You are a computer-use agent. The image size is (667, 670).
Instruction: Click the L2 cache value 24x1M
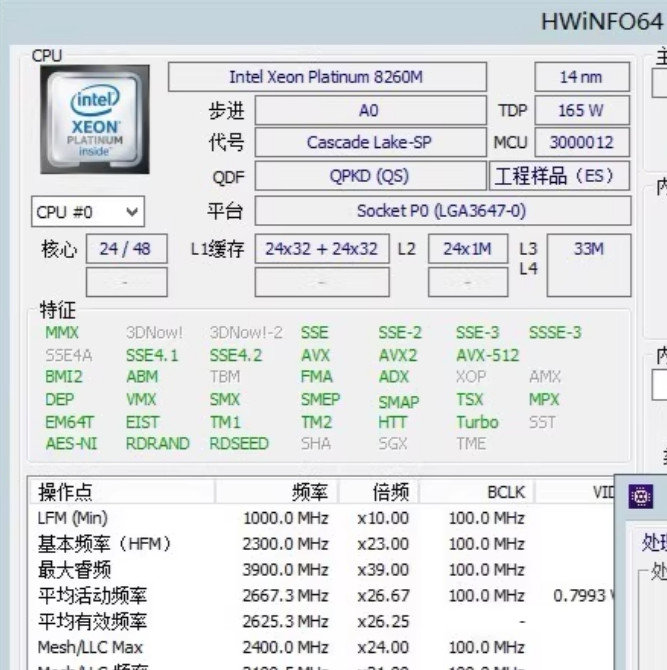coord(468,248)
